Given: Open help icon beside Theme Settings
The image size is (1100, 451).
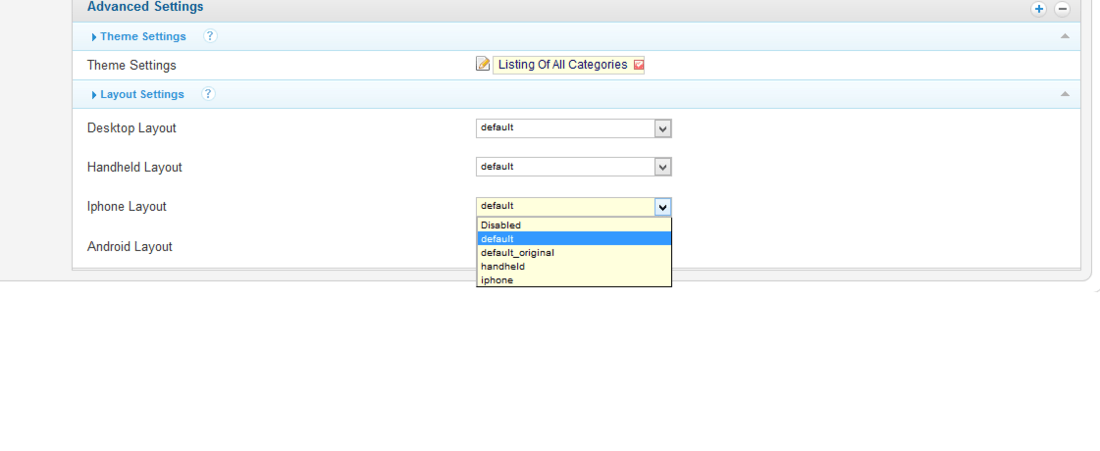Looking at the screenshot, I should (x=210, y=36).
